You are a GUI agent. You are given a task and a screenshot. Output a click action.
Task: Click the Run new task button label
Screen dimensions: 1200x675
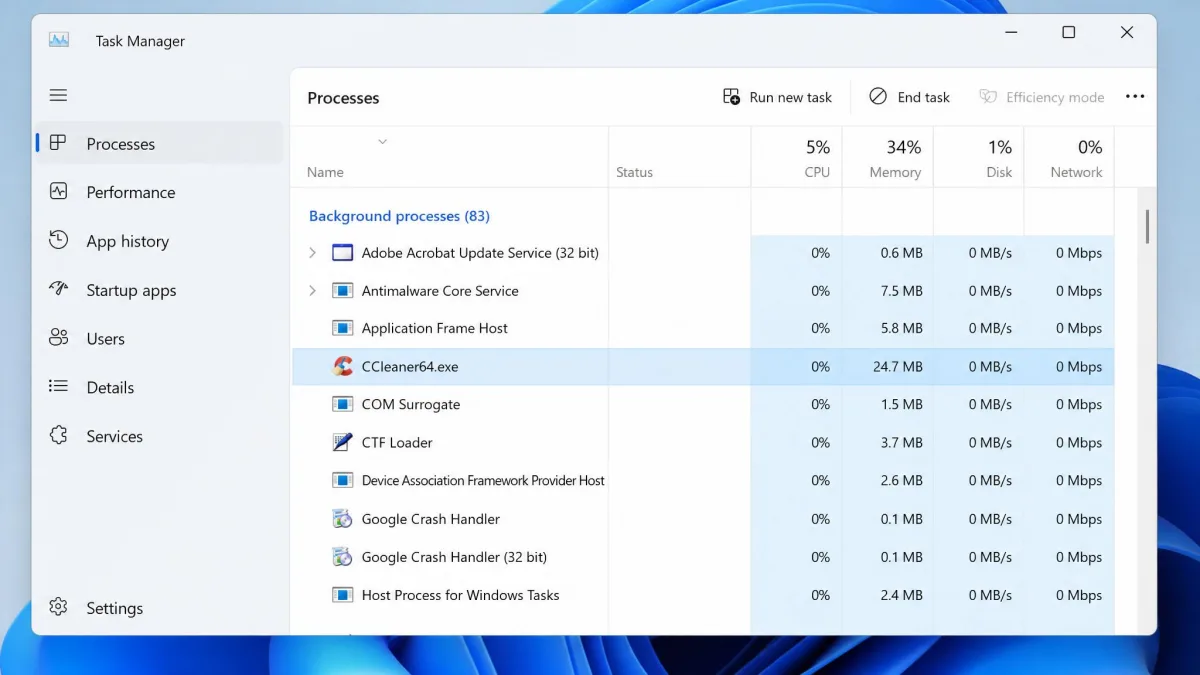(791, 97)
